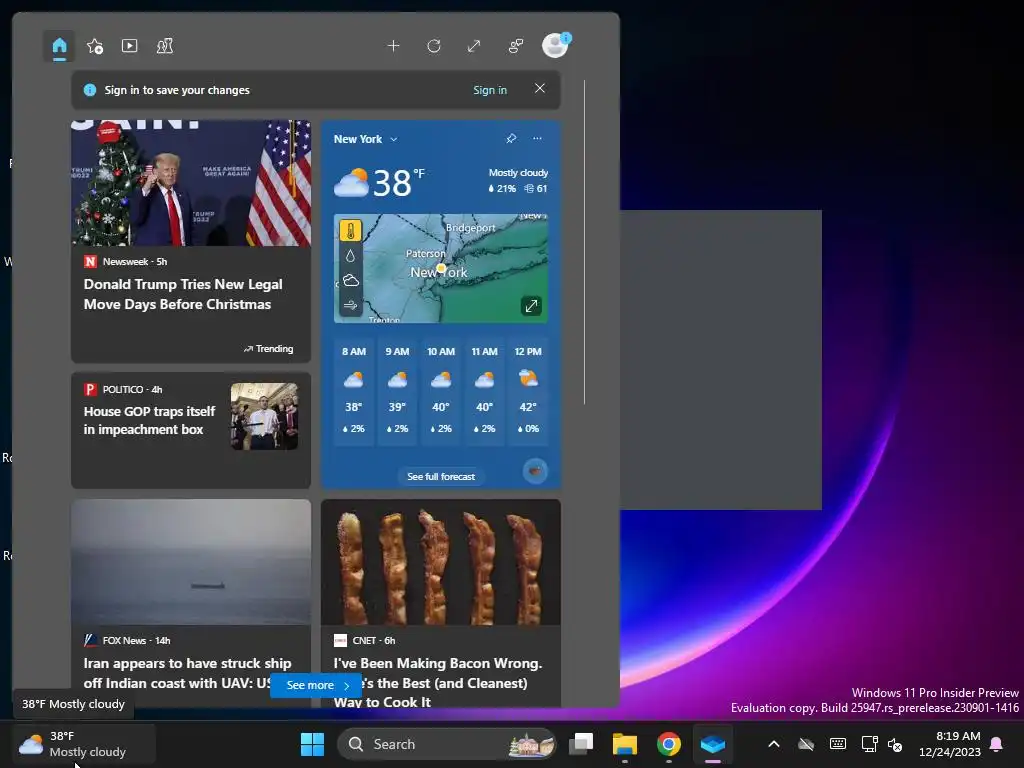This screenshot has height=768, width=1024.
Task: Open the Home tab in widgets
Action: click(59, 46)
